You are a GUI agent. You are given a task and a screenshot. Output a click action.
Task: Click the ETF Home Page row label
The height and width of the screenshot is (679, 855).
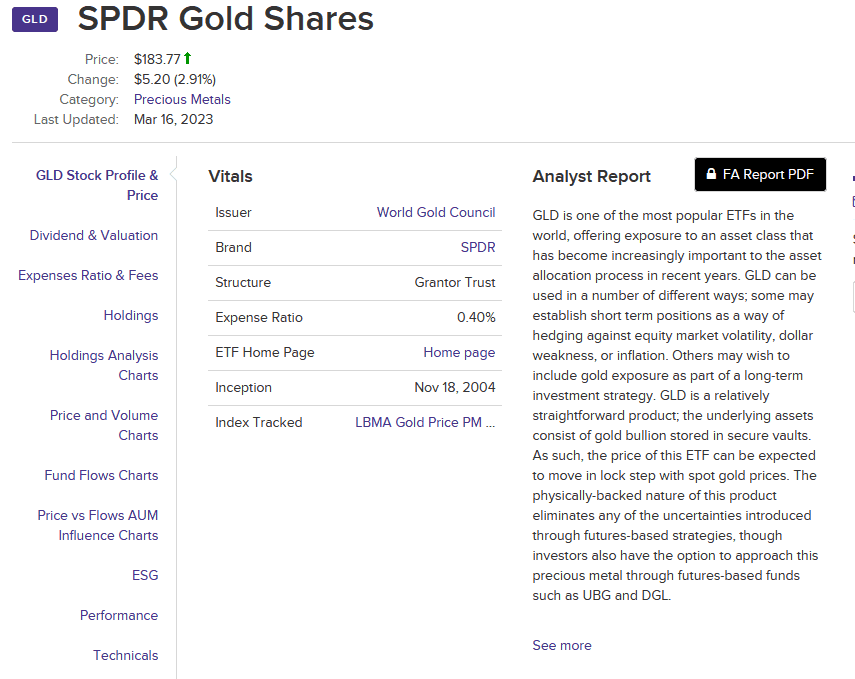tap(265, 352)
